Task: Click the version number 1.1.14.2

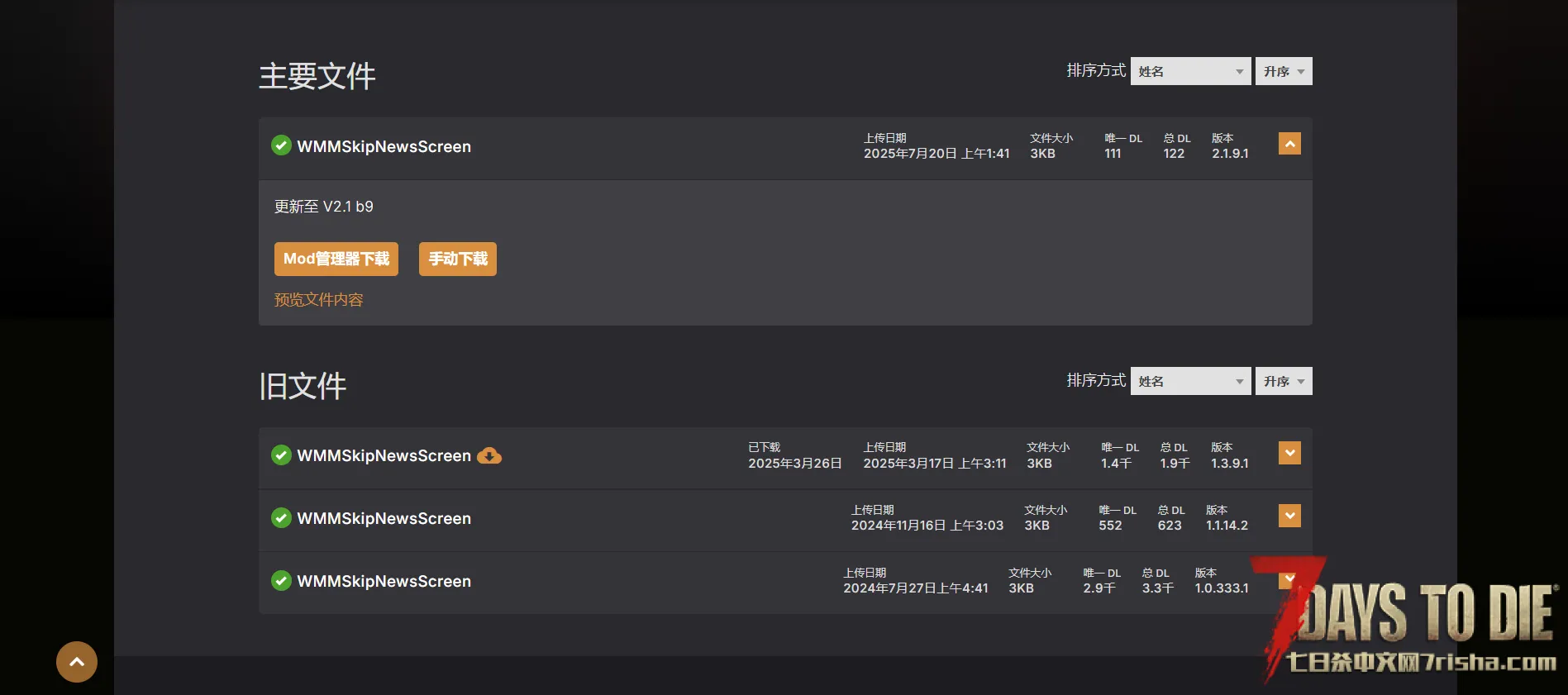Action: pyautogui.click(x=1227, y=526)
